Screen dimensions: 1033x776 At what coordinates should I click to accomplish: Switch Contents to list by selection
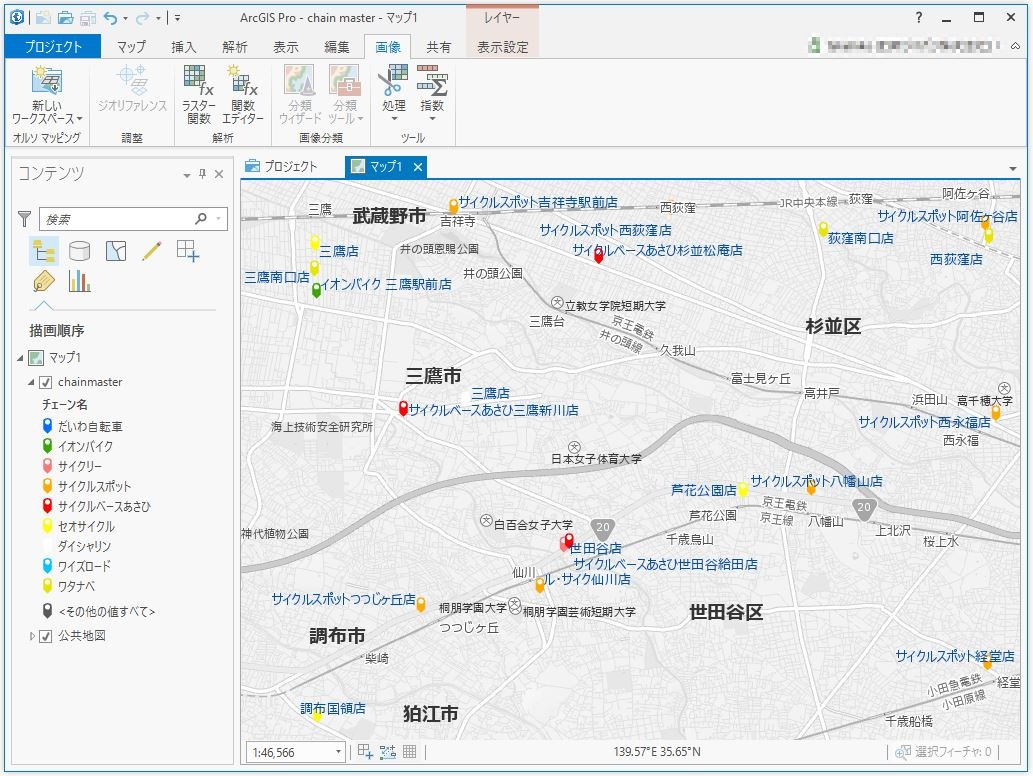pos(116,251)
